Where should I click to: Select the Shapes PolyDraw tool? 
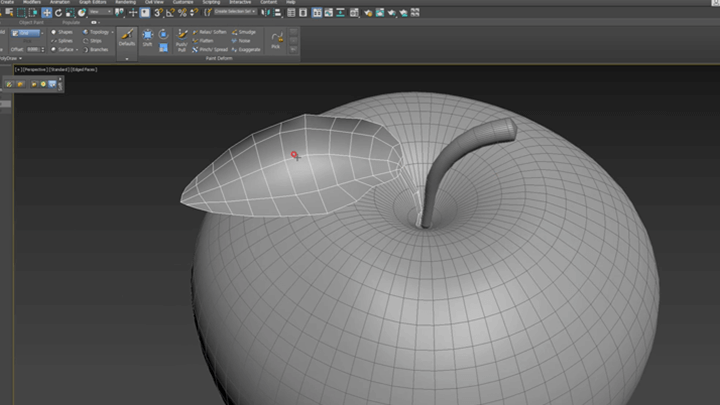tap(62, 32)
